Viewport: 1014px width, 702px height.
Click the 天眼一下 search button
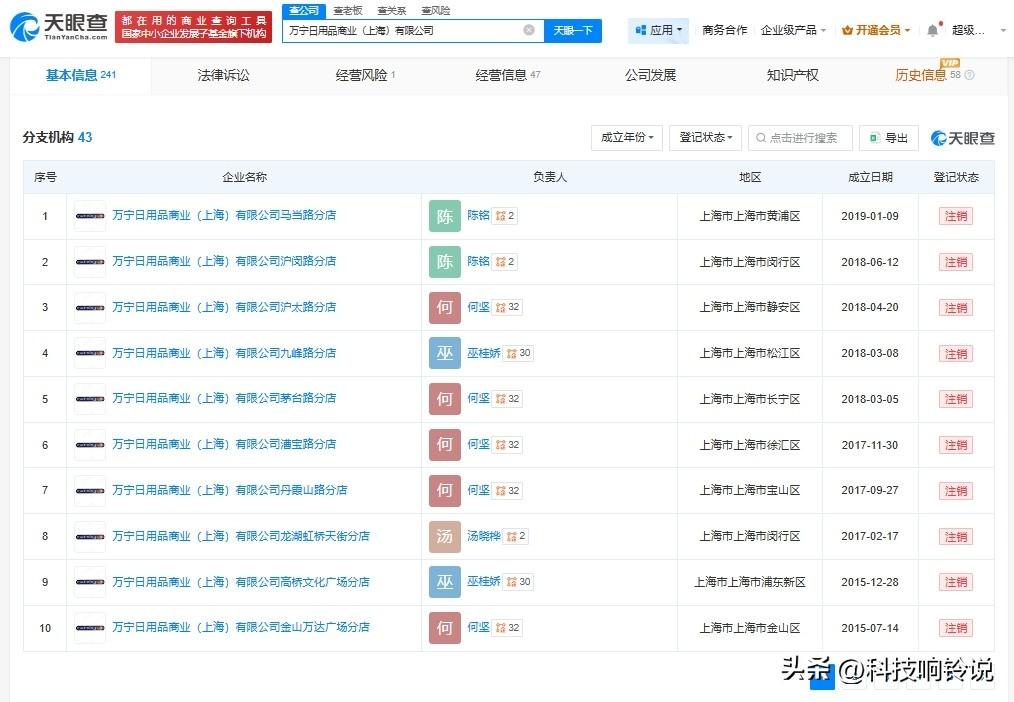pos(573,30)
